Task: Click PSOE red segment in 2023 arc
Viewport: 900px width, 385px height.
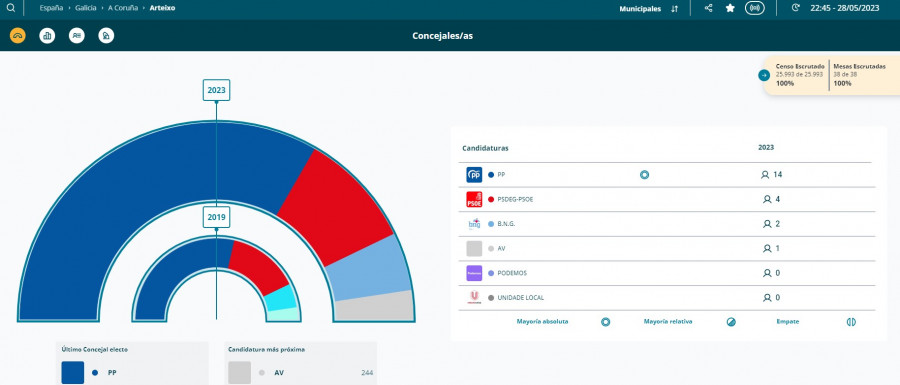Action: (339, 207)
